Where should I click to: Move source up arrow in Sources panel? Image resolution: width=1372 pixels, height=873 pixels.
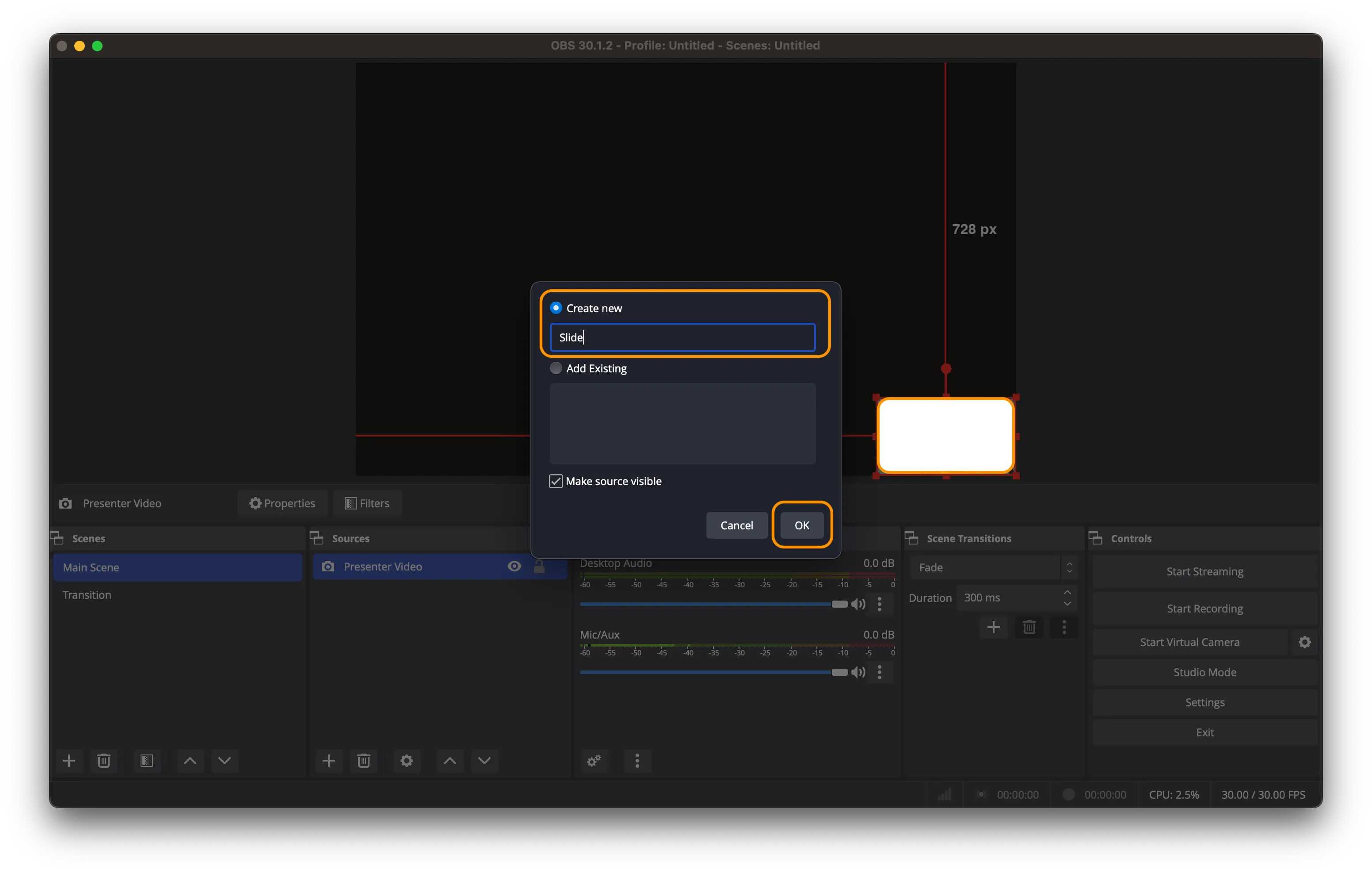450,761
